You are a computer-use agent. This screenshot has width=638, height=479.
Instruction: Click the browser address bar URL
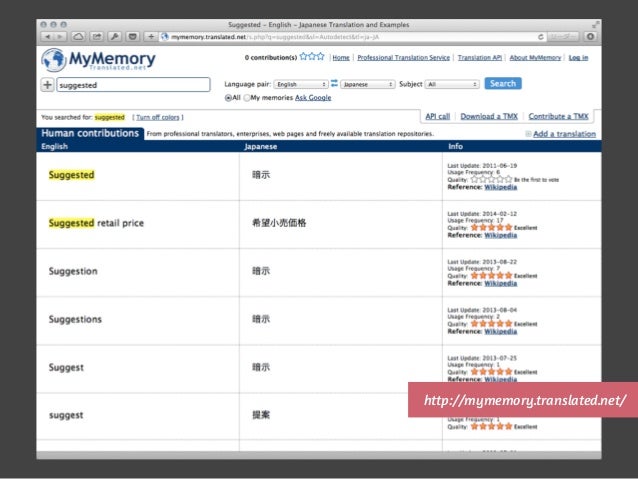(x=275, y=37)
